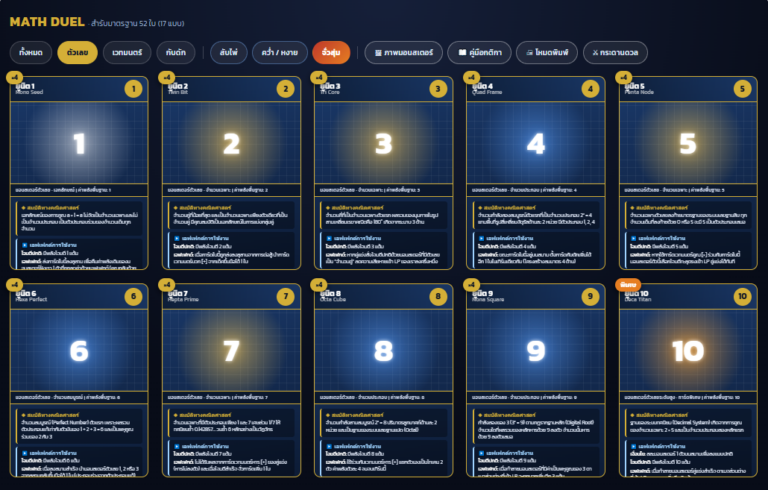
Task: Click the Mono Seed card name
Action: coord(29,92)
